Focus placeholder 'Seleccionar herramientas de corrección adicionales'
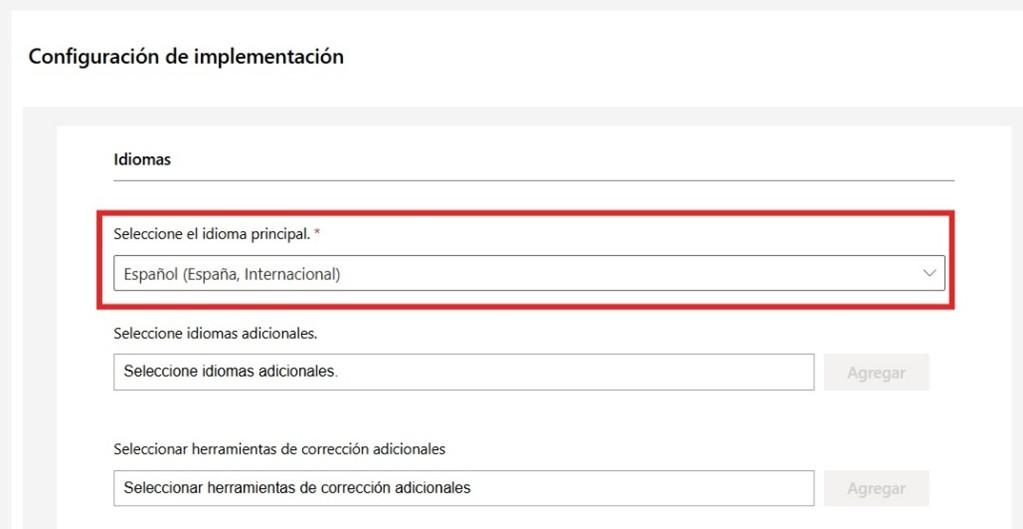 (297, 488)
